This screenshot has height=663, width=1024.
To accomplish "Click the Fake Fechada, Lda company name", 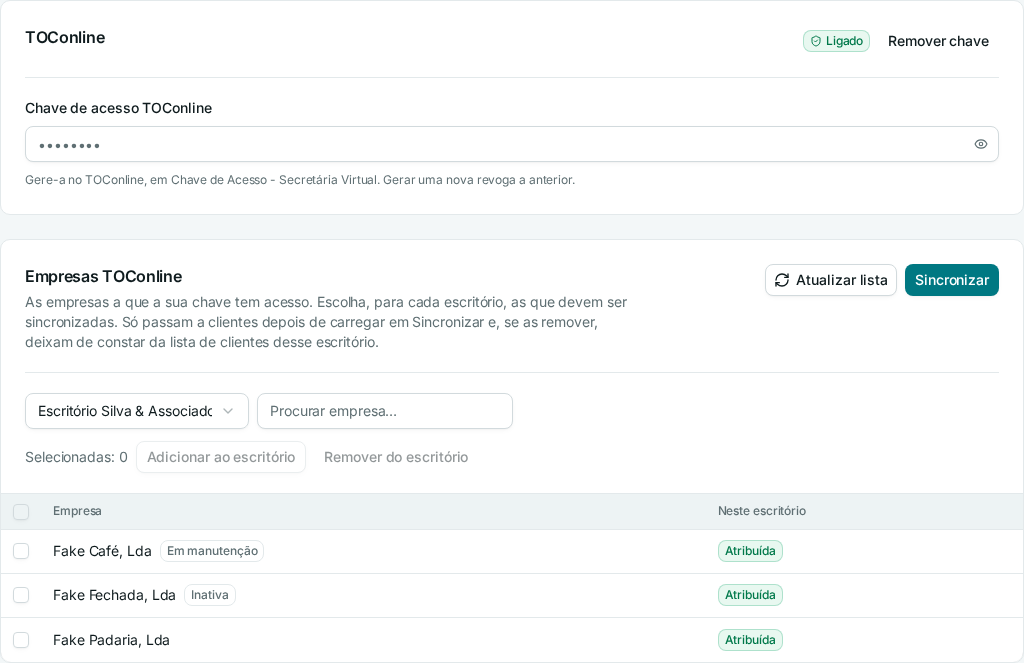I will pyautogui.click(x=114, y=595).
